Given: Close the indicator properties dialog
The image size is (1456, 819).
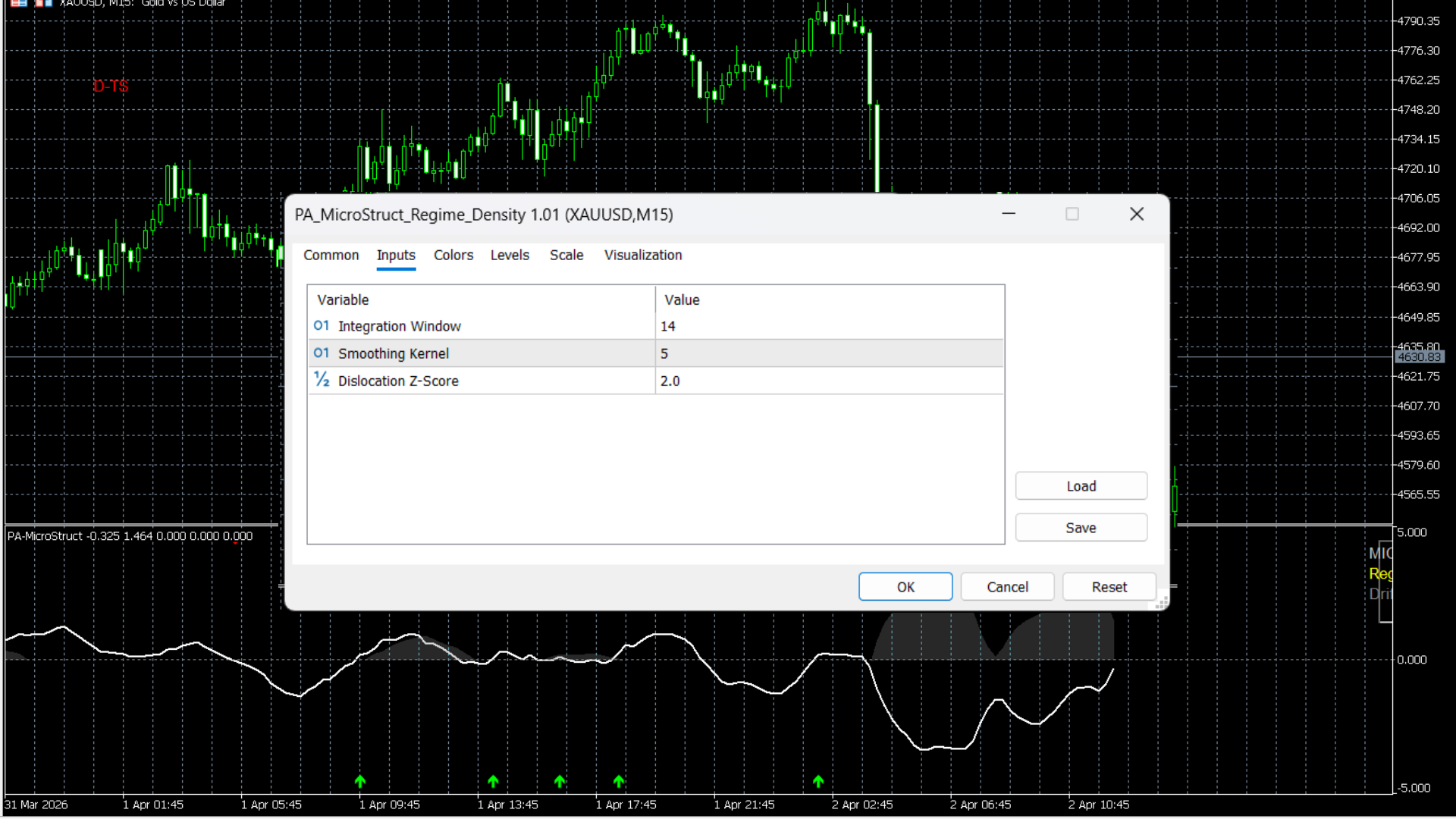Looking at the screenshot, I should (1136, 215).
